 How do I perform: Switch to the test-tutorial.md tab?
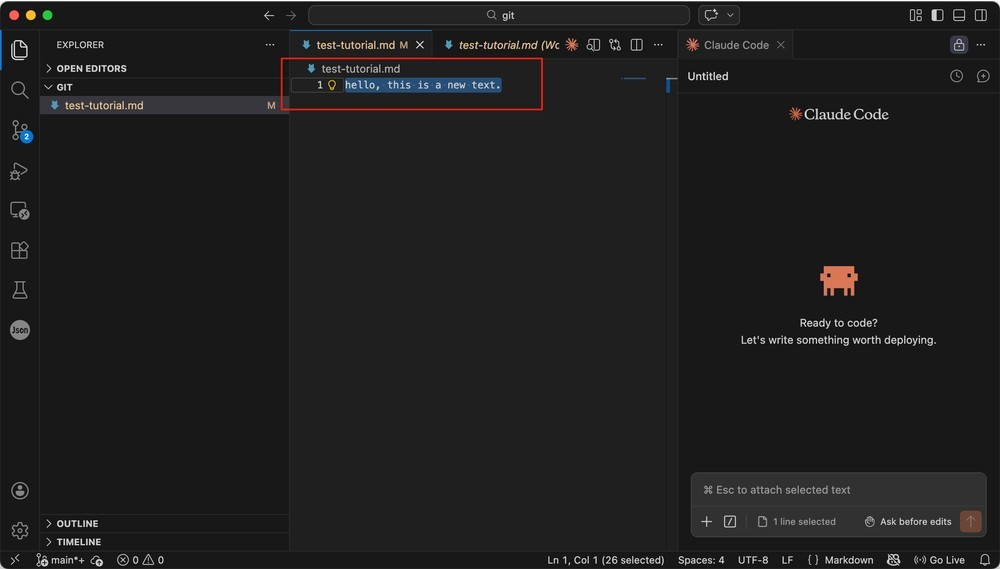pos(361,45)
